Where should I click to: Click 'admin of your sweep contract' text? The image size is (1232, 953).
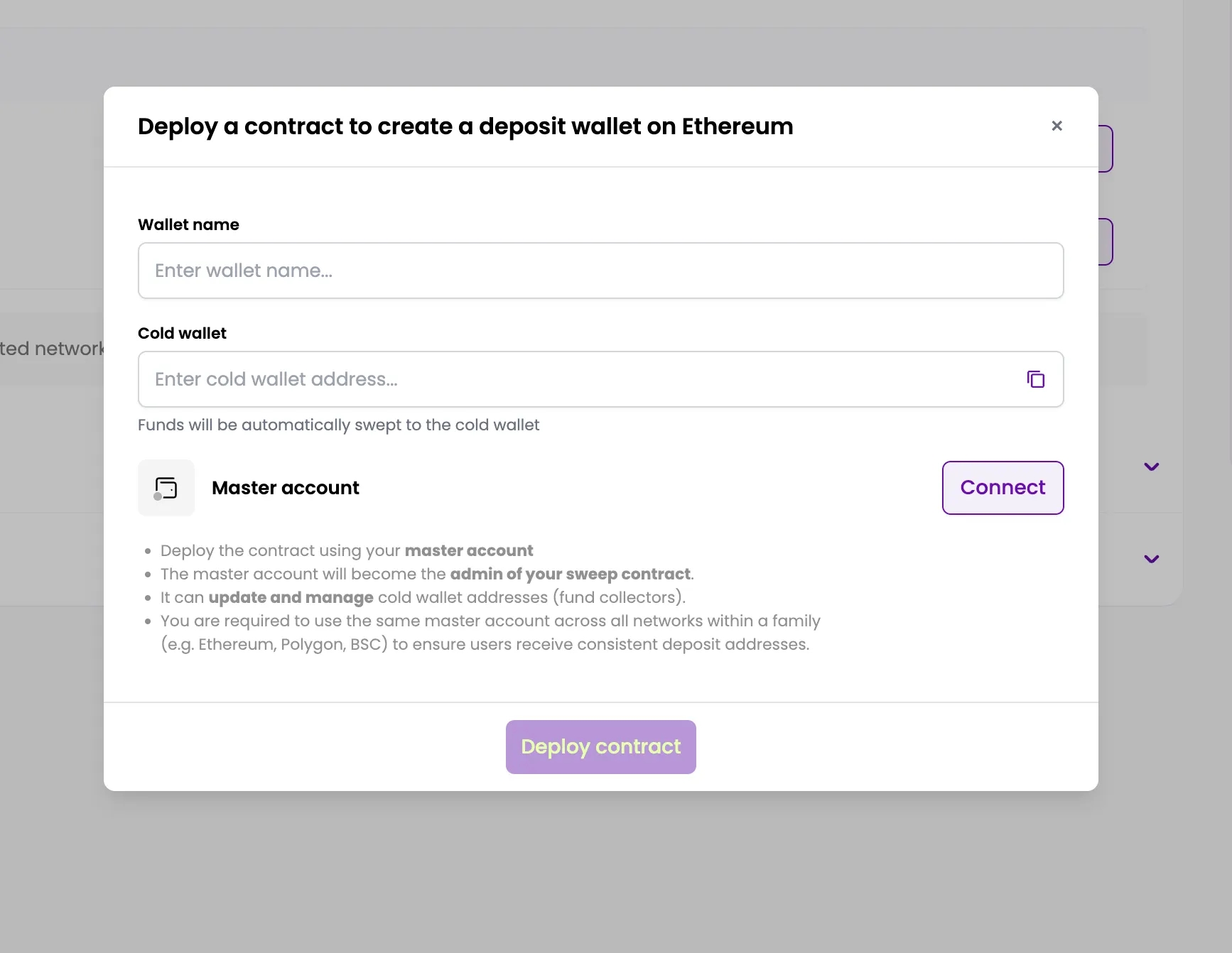[x=570, y=574]
